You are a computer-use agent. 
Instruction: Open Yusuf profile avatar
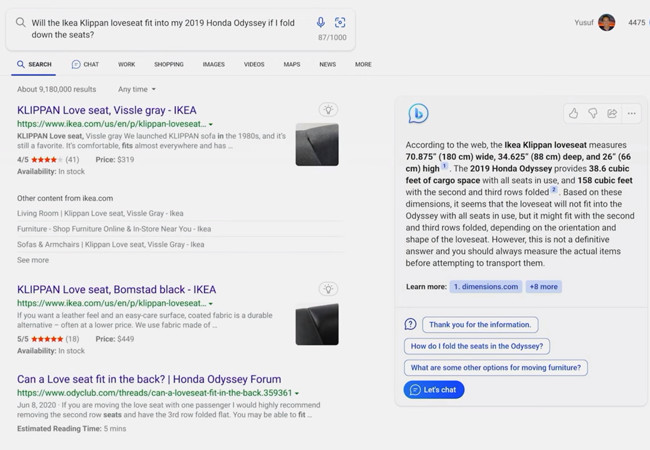click(x=606, y=22)
